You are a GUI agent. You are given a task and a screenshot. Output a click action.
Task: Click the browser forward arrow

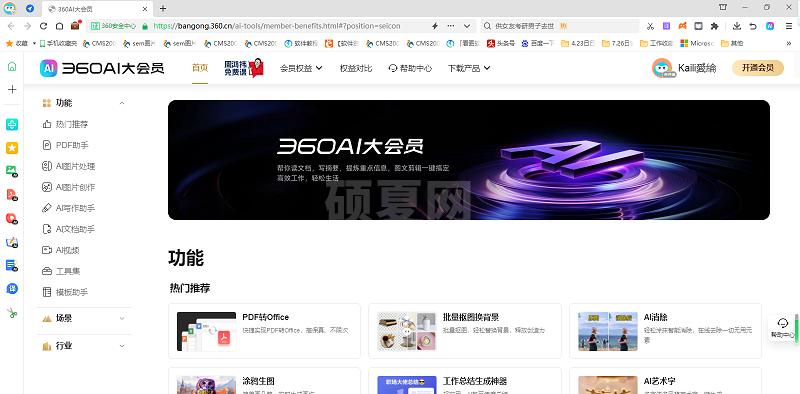point(28,26)
